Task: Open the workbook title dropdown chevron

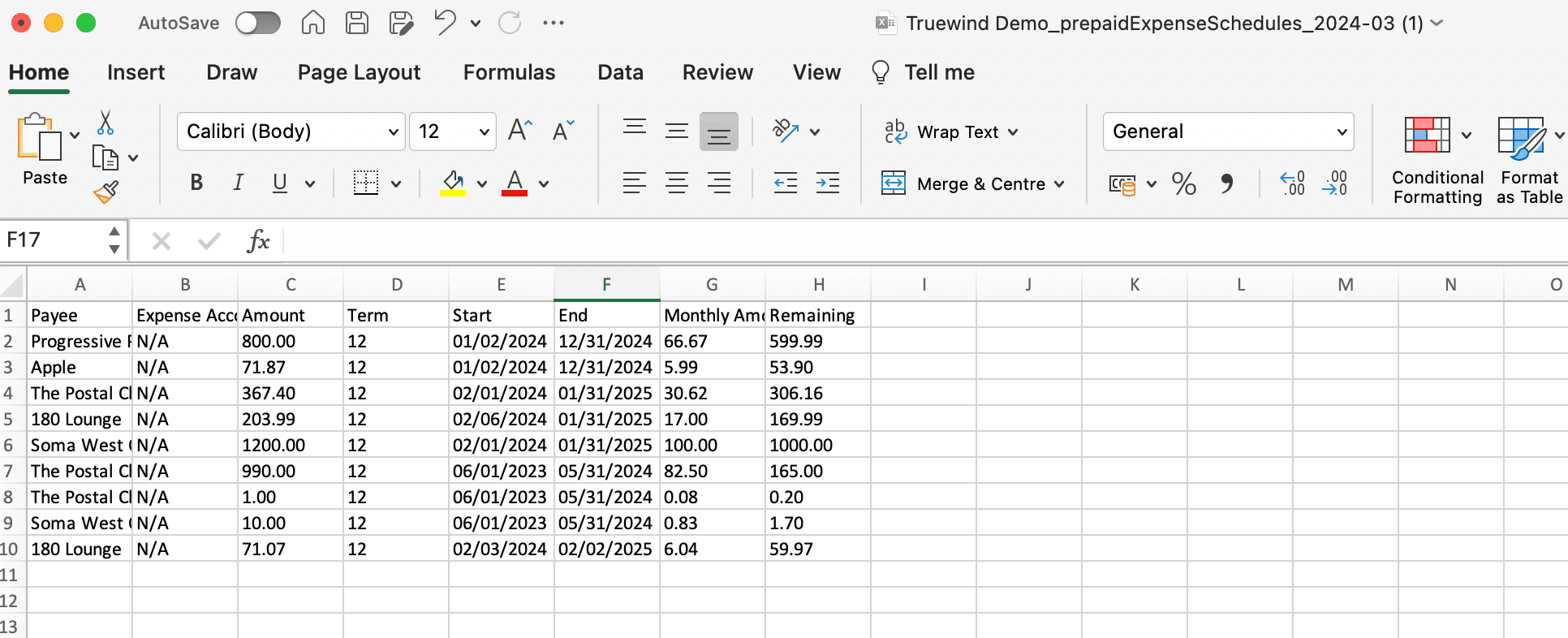Action: [1437, 24]
